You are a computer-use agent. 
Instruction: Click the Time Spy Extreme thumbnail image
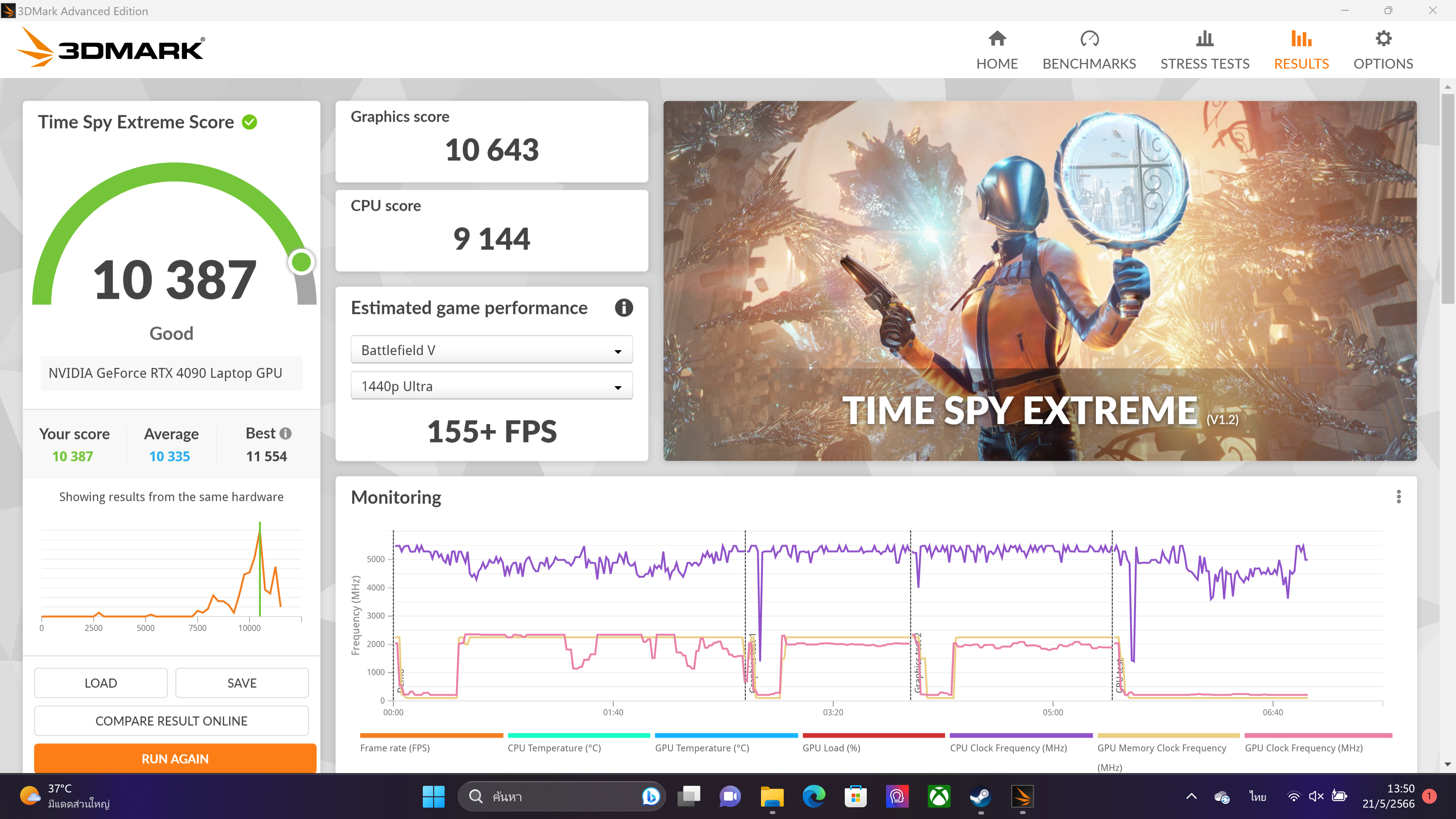coord(1040,281)
